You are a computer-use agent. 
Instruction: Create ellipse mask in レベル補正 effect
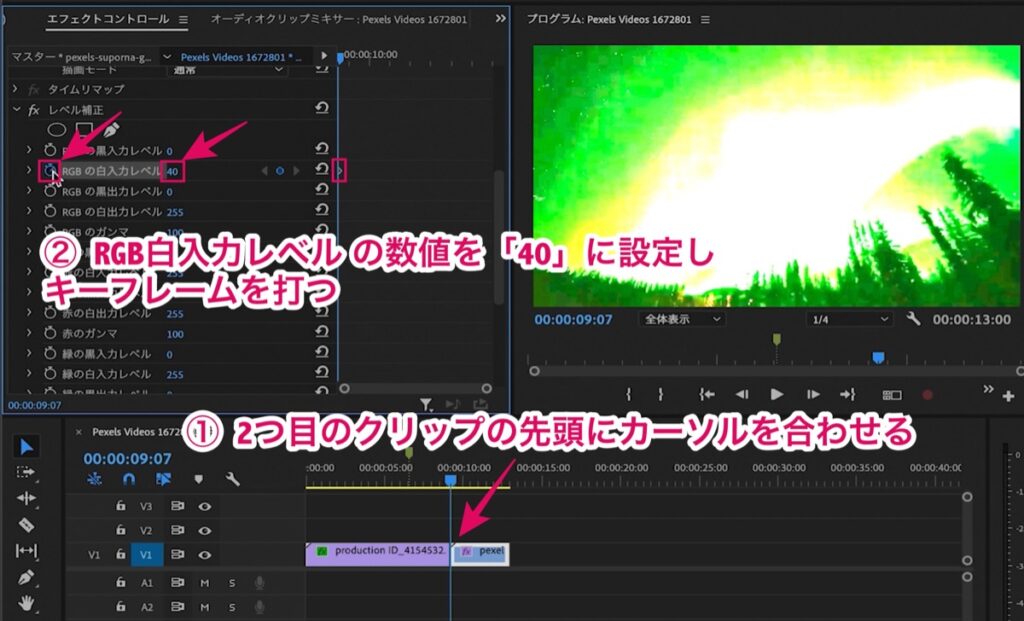(57, 129)
